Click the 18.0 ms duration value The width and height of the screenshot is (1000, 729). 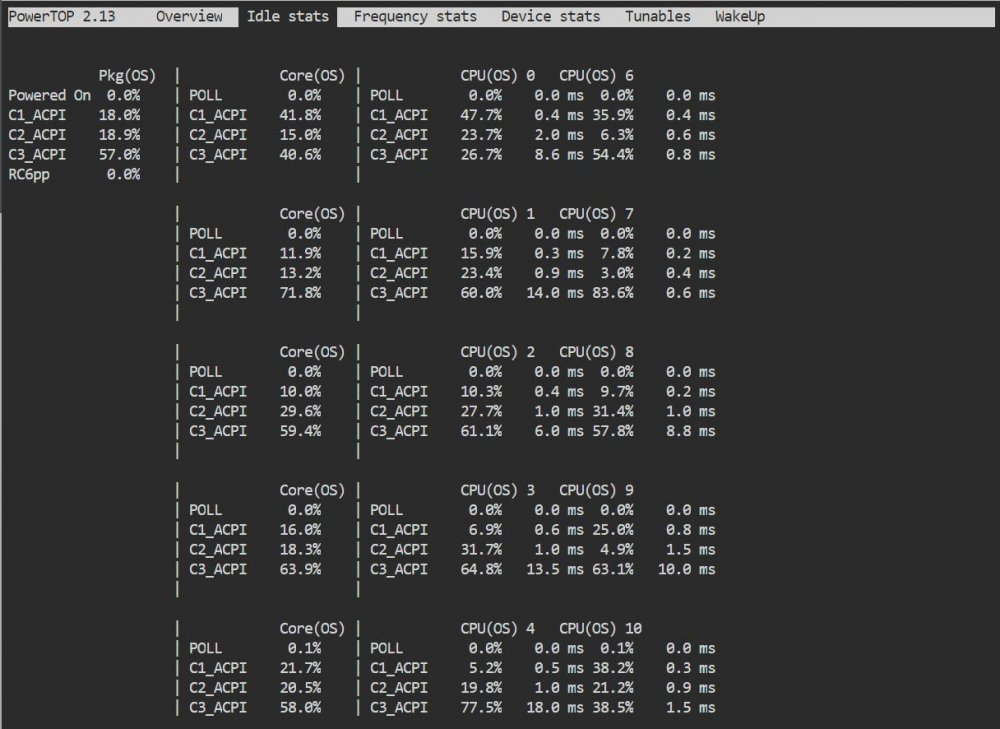click(x=555, y=708)
